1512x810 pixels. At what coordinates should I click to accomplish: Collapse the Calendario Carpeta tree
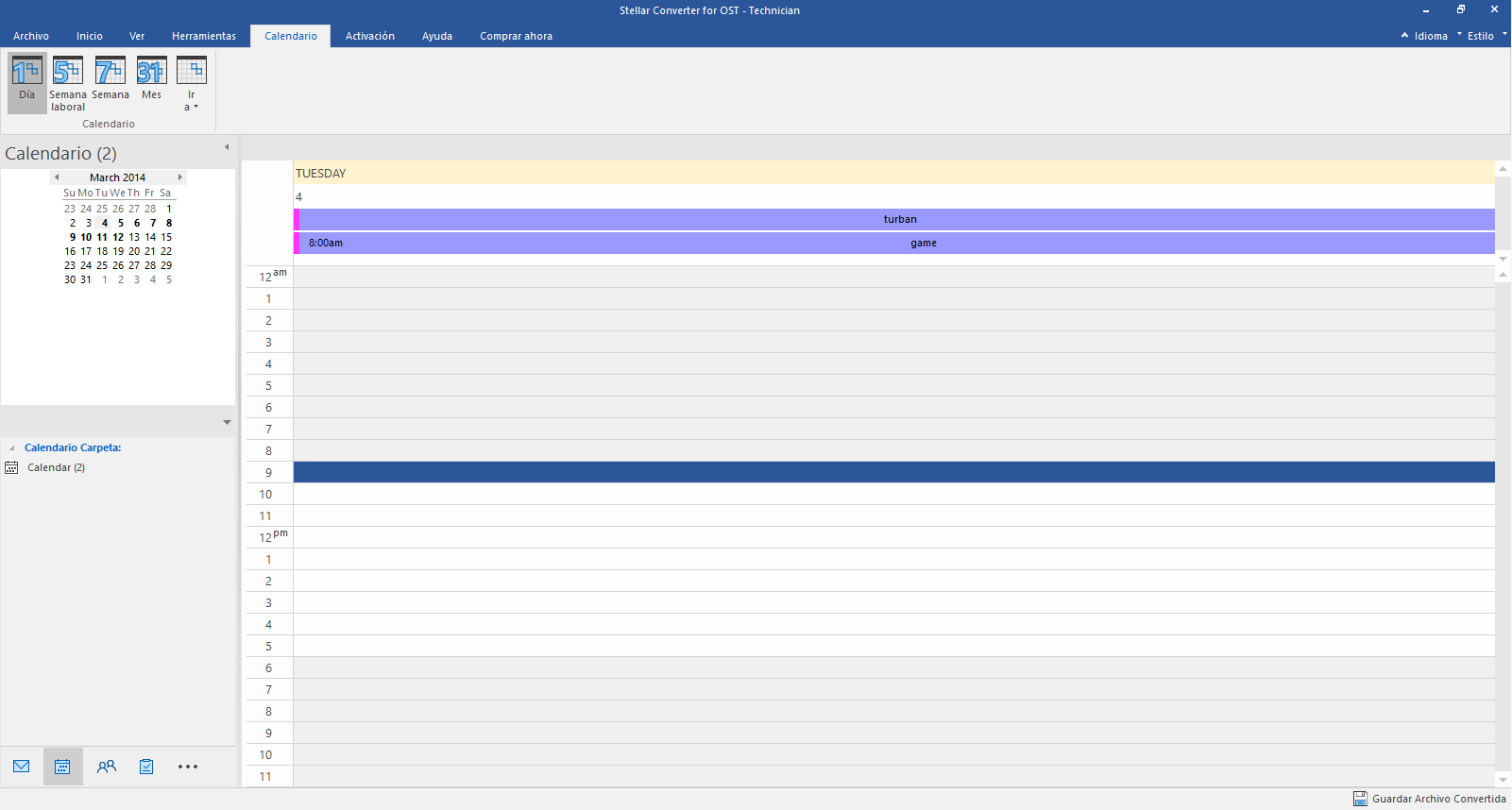click(11, 448)
